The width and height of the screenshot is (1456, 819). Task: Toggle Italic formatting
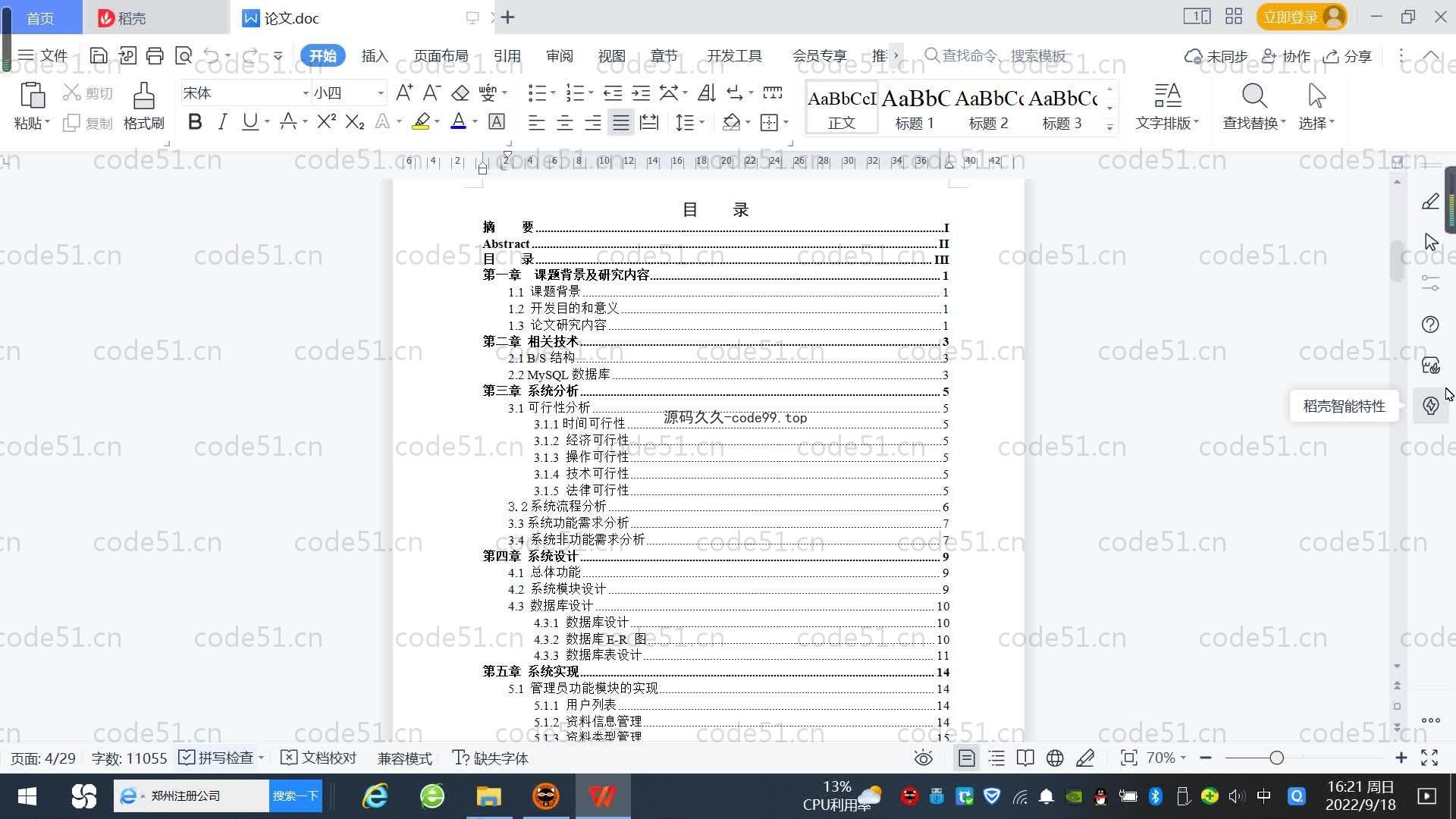tap(222, 121)
